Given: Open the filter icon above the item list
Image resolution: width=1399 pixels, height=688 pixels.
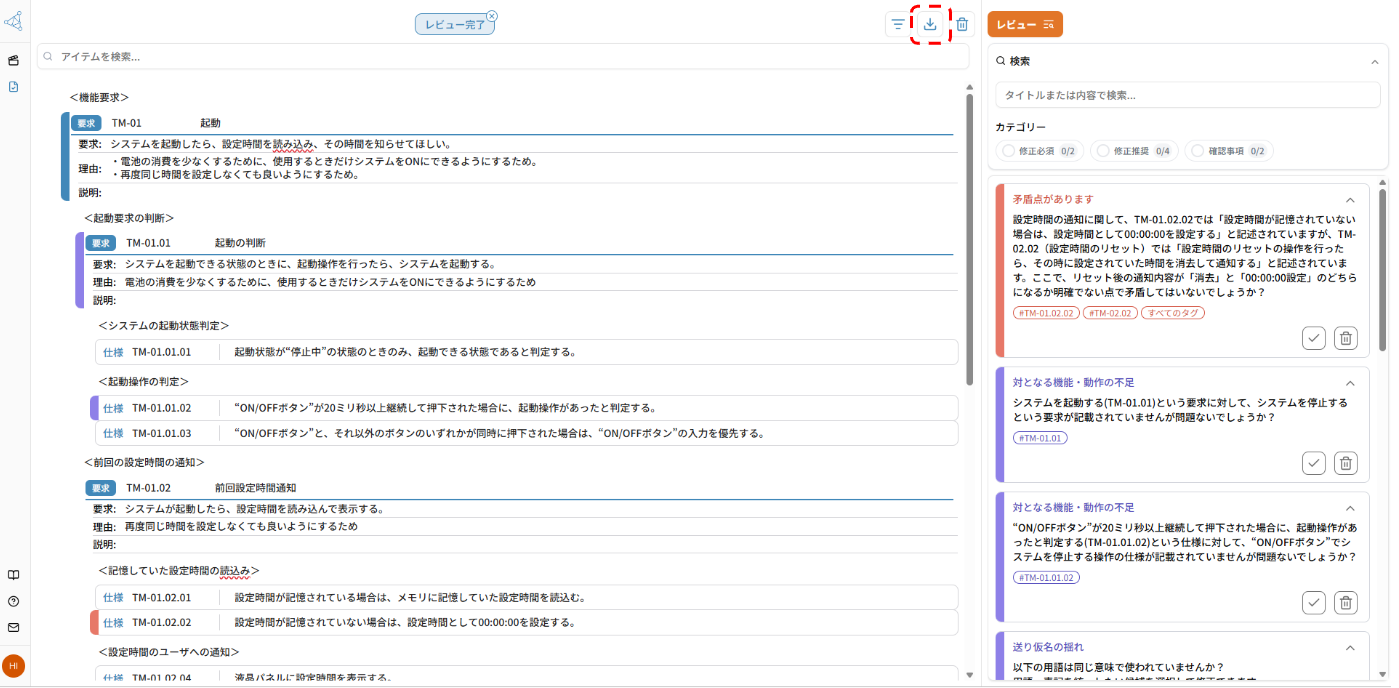Looking at the screenshot, I should [x=897, y=24].
